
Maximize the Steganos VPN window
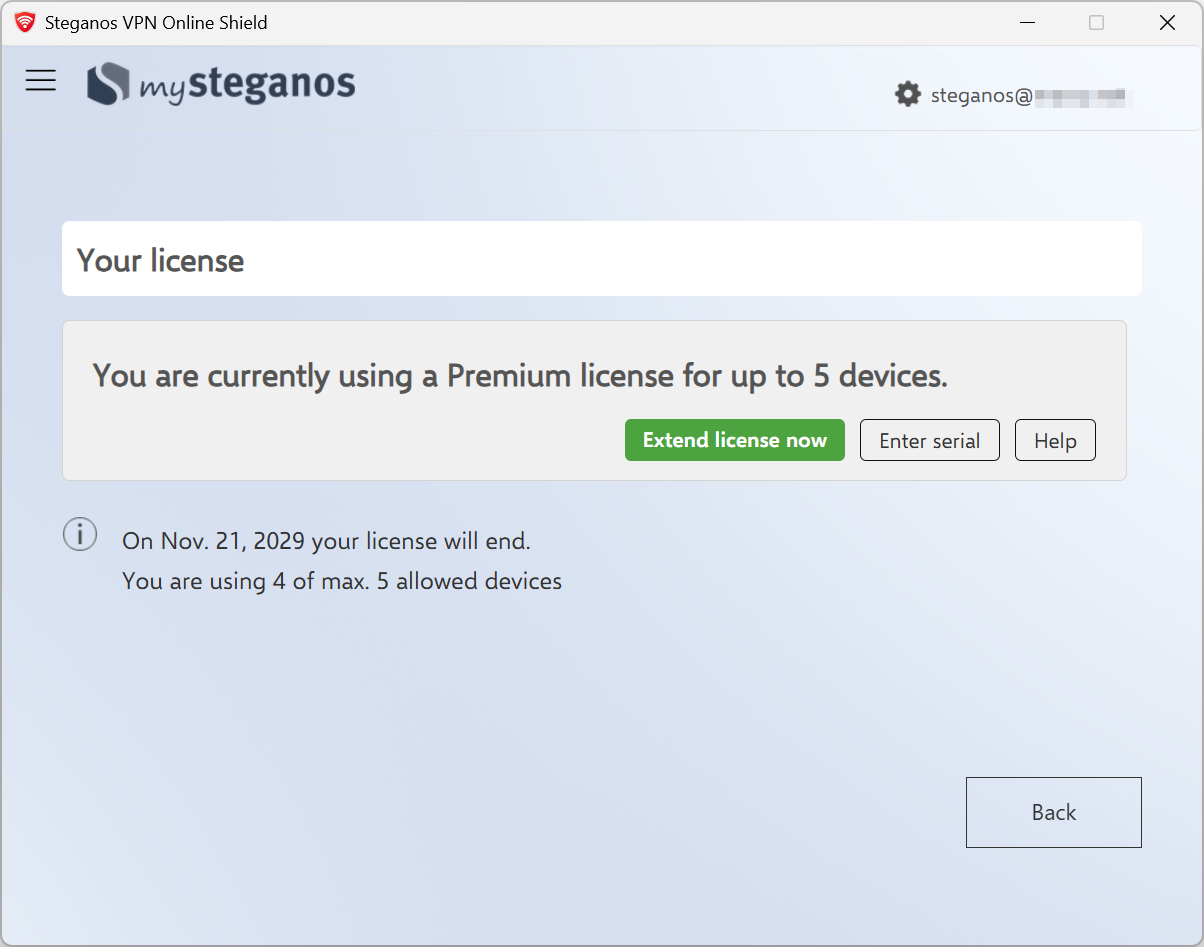[1096, 22]
